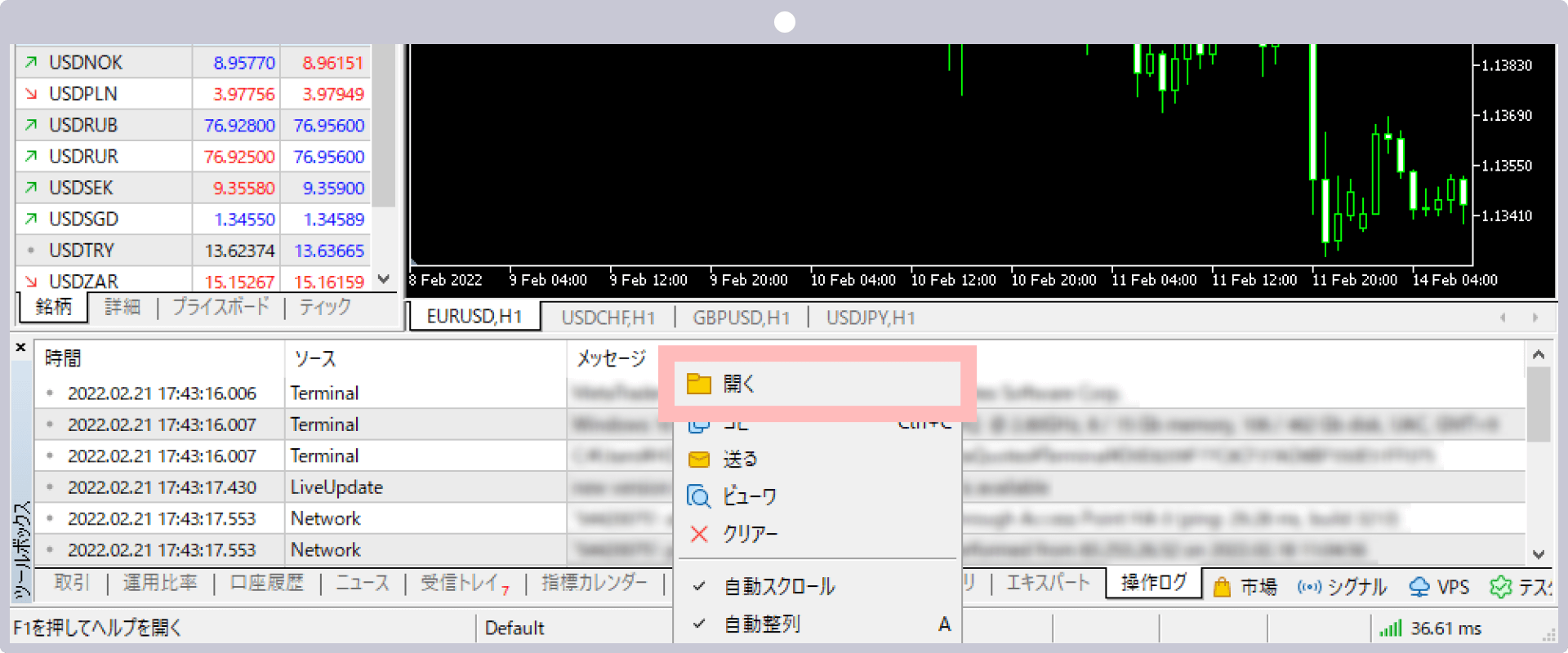Click Market Watch scrollbar down arrow
This screenshot has width=1568, height=653.
(x=384, y=278)
